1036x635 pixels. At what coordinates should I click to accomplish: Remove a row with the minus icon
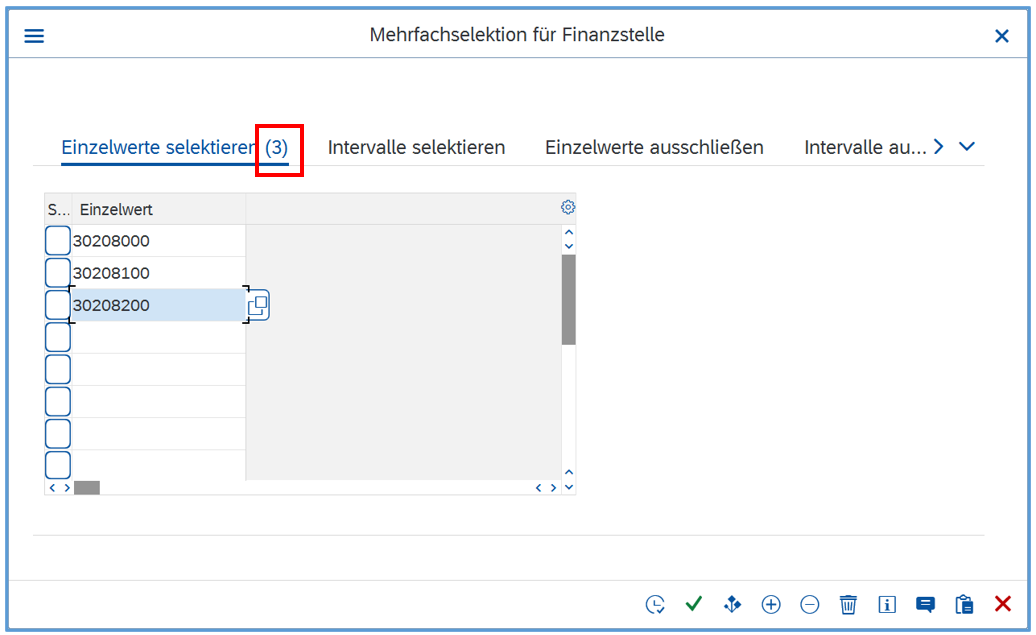coord(810,604)
